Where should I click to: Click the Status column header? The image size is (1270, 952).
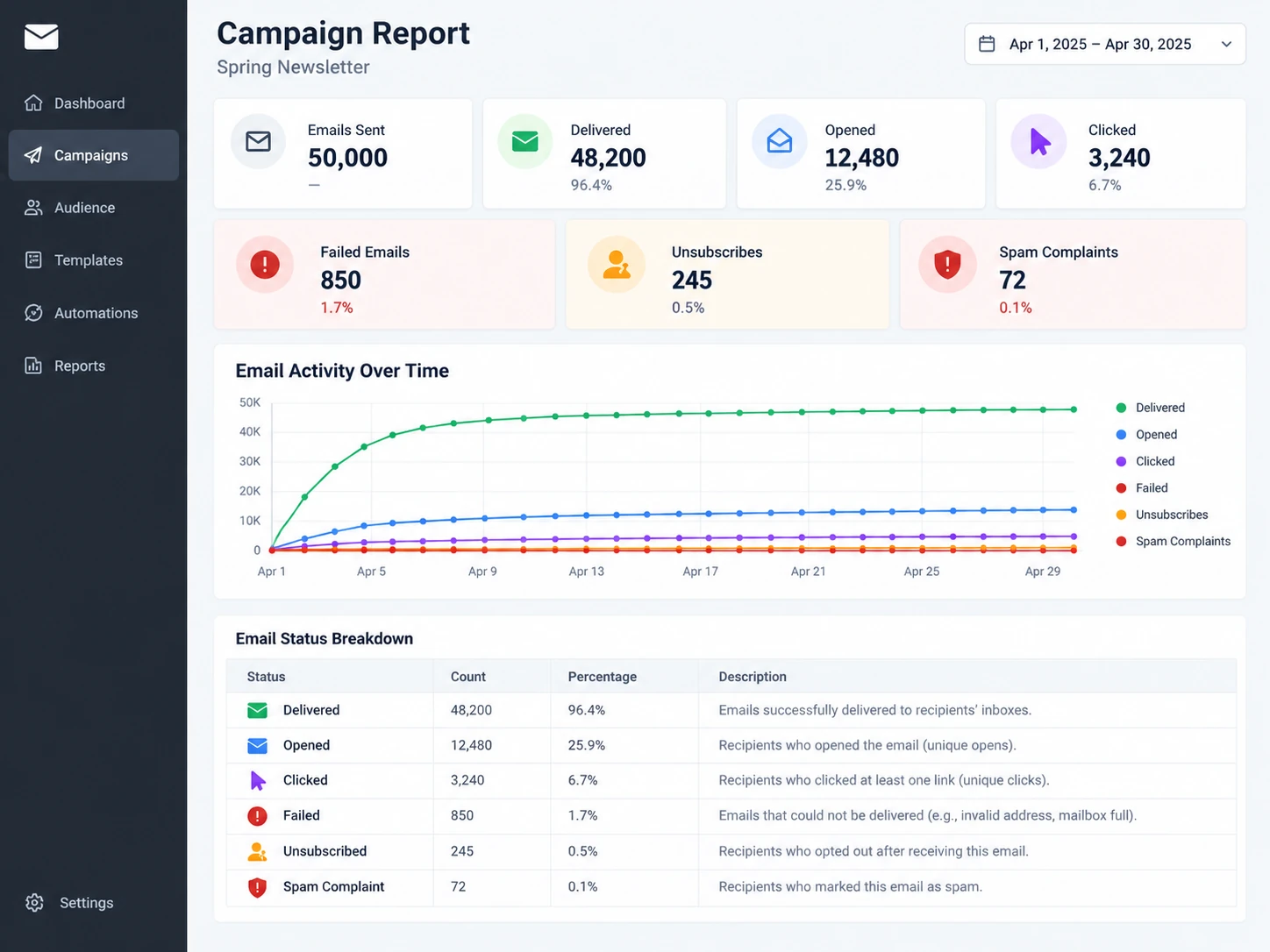pos(266,677)
